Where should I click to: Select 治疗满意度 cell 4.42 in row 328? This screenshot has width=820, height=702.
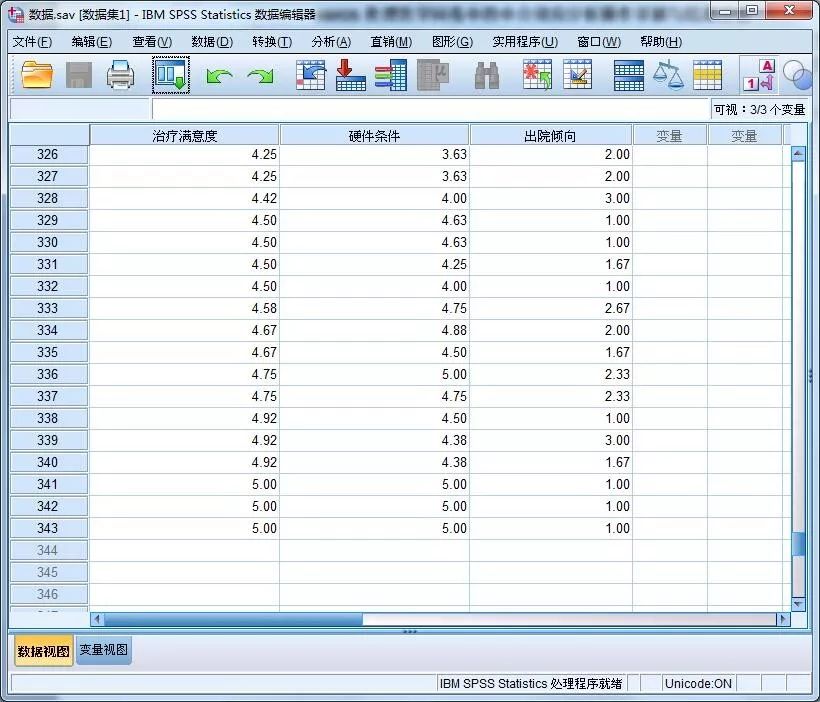[185, 198]
